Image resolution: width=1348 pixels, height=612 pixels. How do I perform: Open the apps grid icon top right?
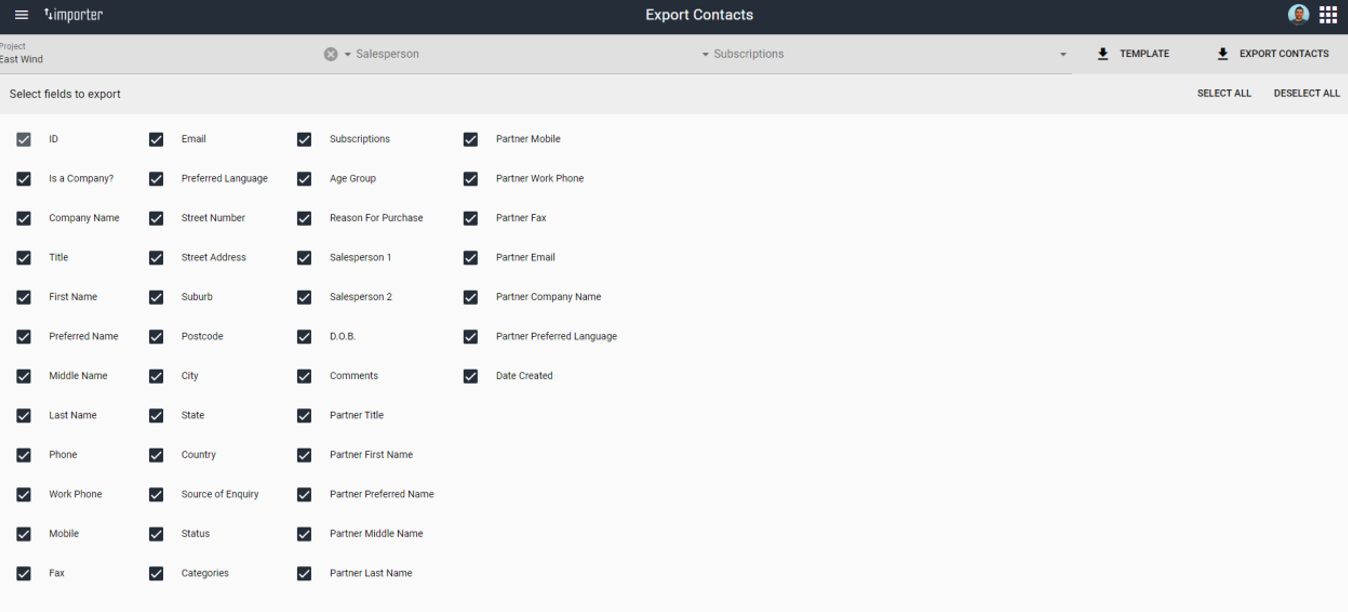coord(1329,14)
